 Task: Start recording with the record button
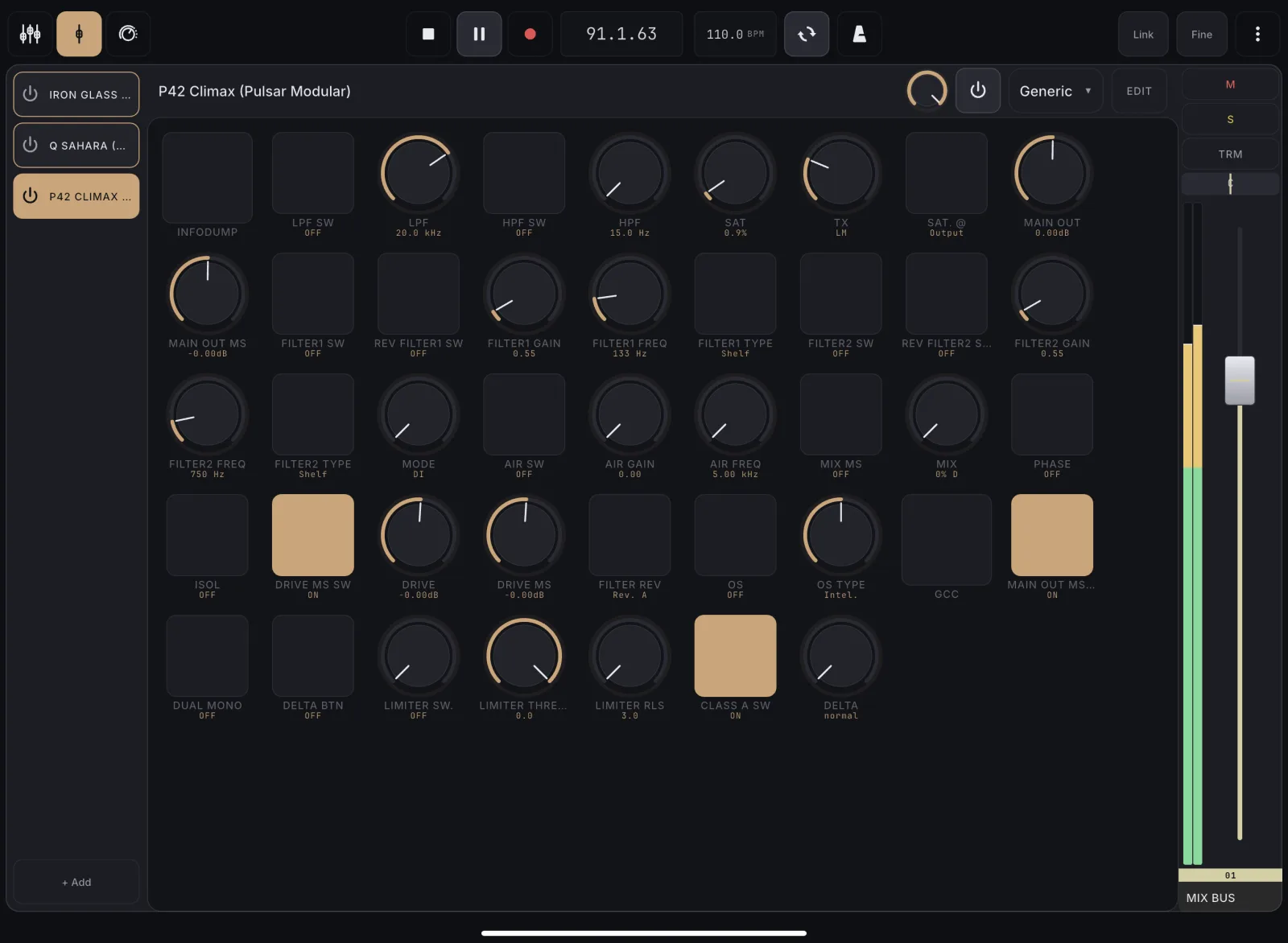(x=530, y=34)
